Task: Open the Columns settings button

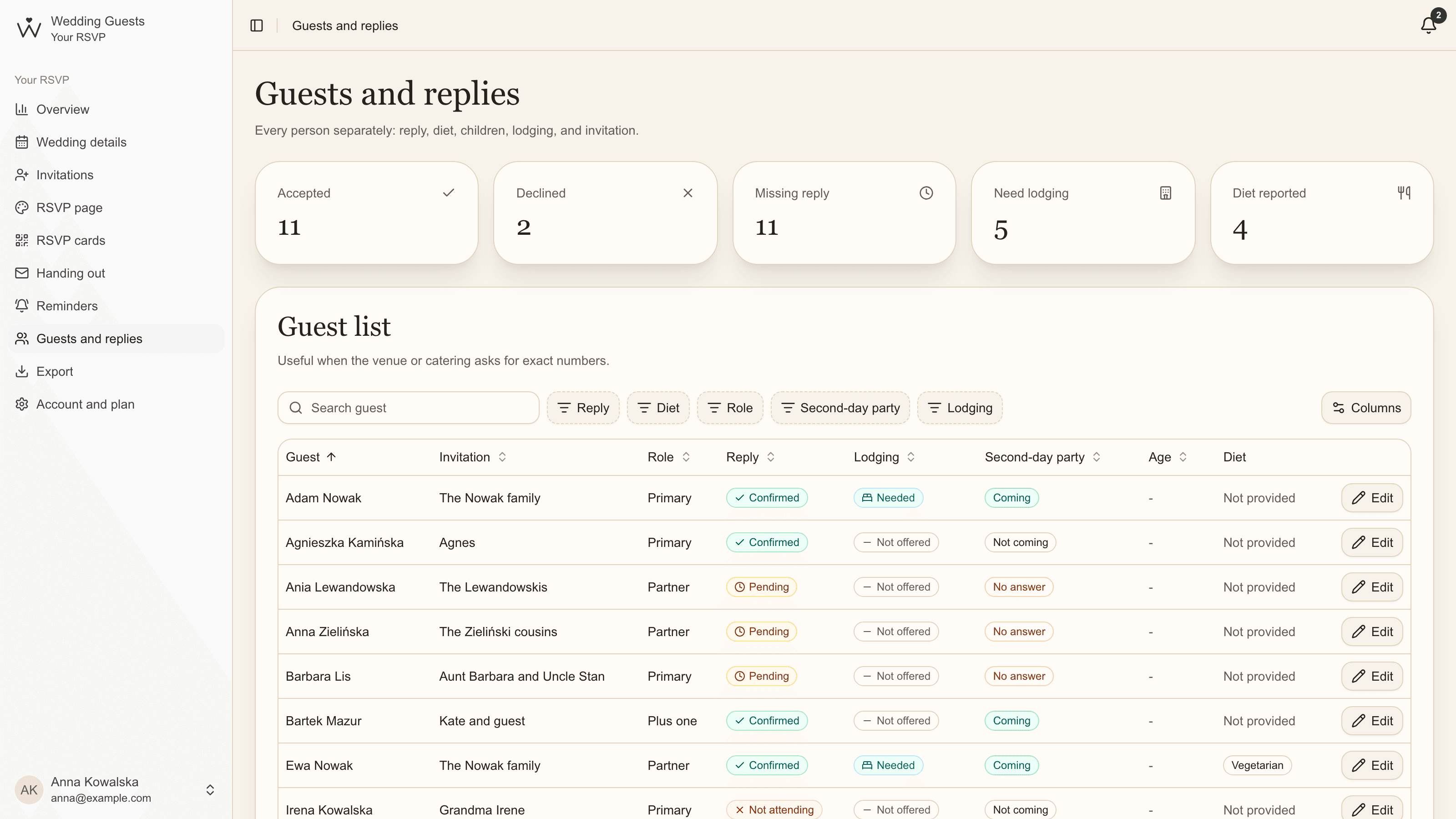Action: 1365,408
